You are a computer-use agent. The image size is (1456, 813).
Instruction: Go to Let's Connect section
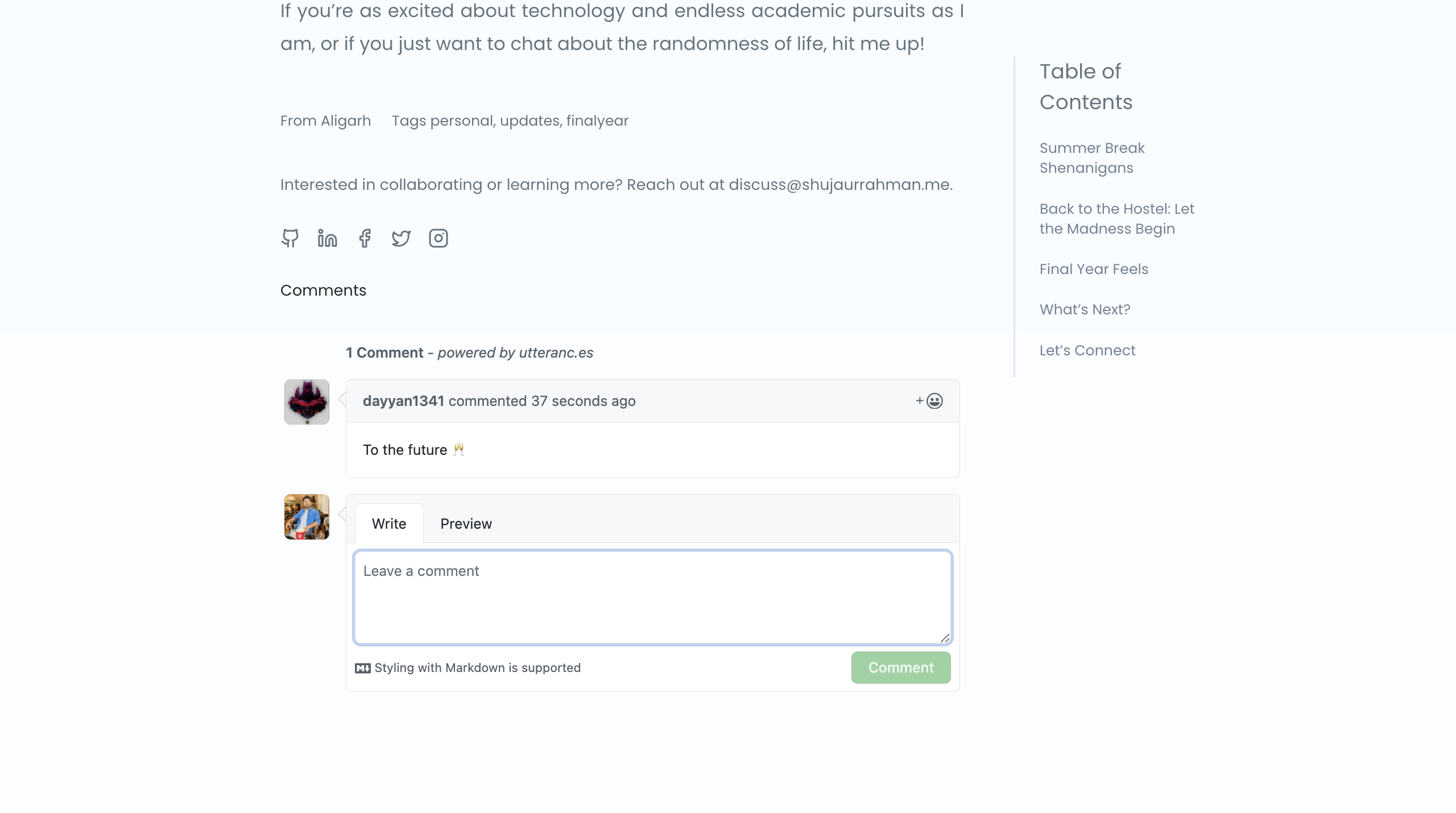(1087, 350)
